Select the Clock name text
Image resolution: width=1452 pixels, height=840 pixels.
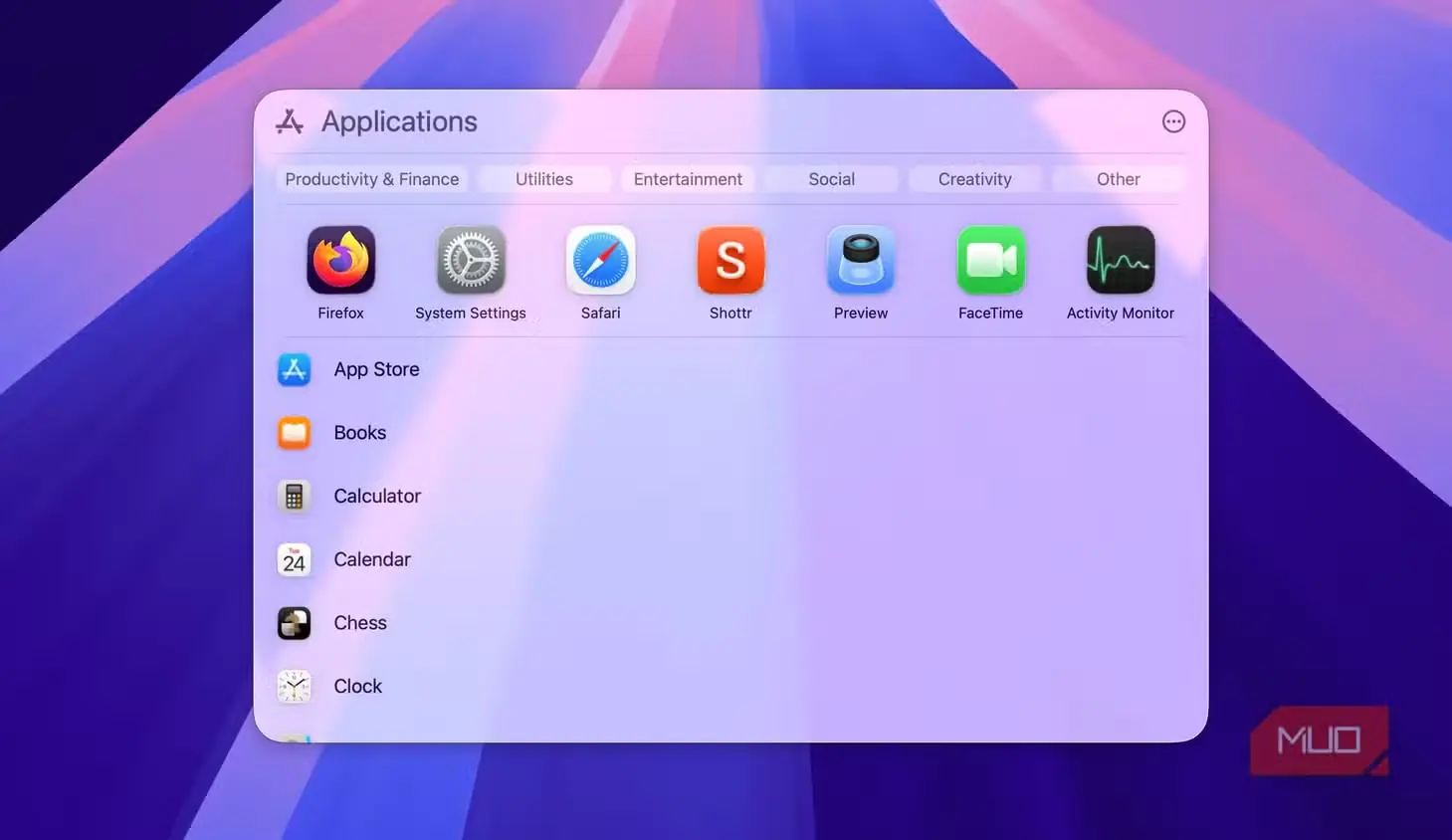tap(358, 686)
